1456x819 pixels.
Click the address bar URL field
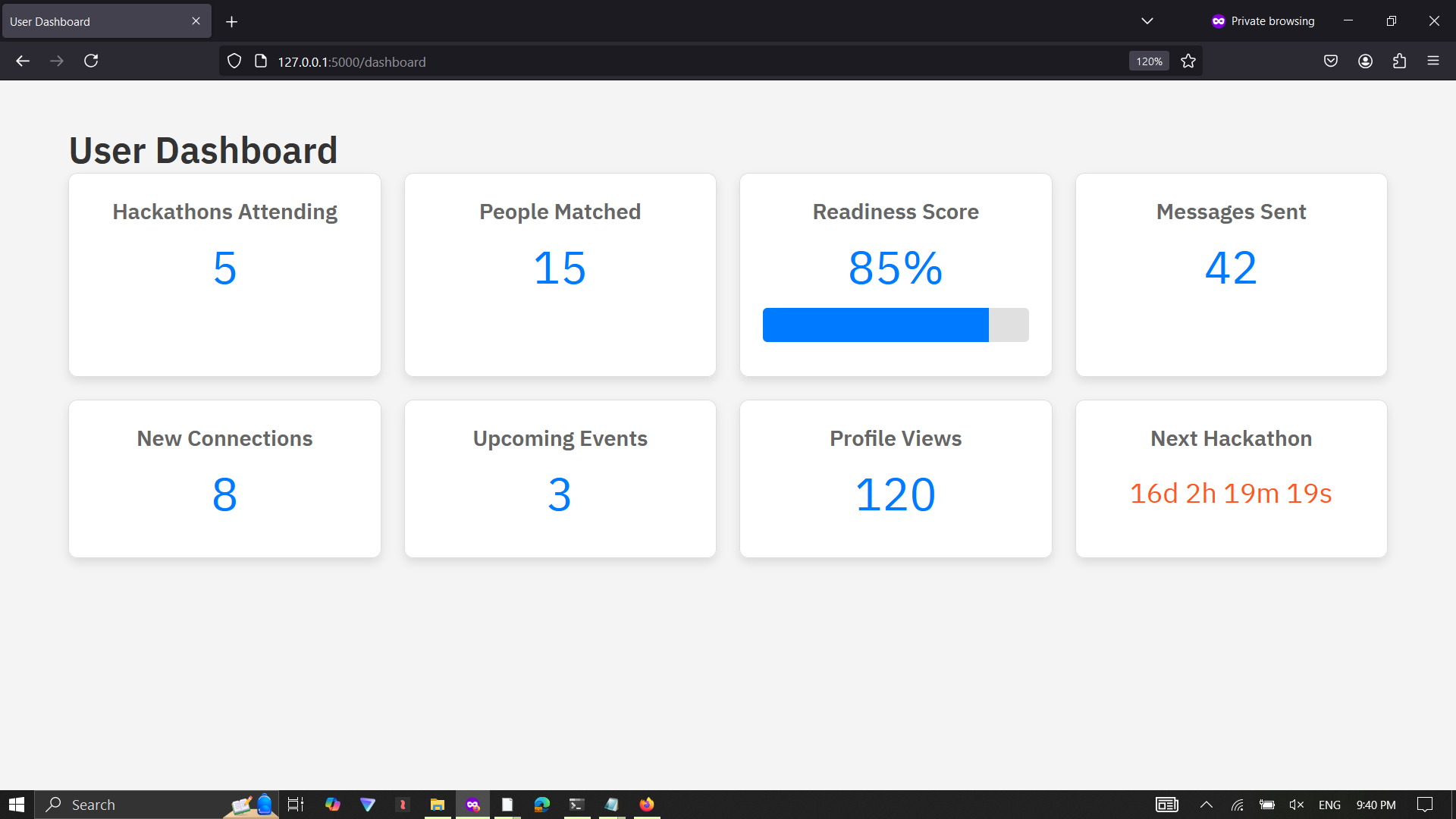682,61
